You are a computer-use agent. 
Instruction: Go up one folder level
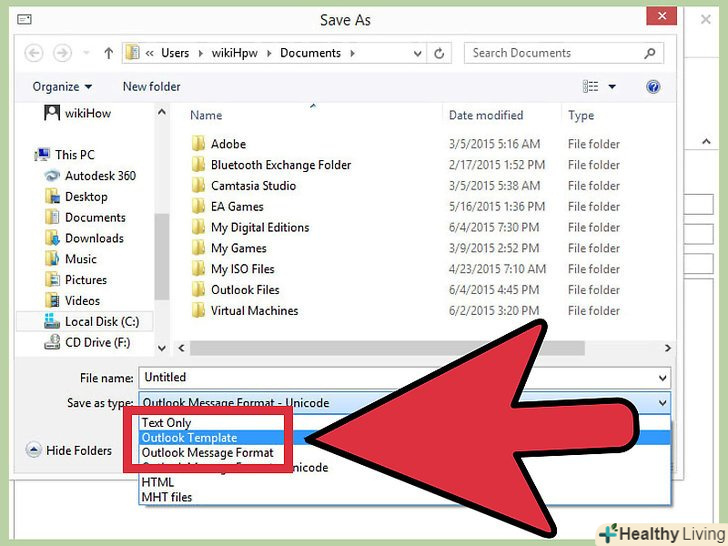coord(109,53)
